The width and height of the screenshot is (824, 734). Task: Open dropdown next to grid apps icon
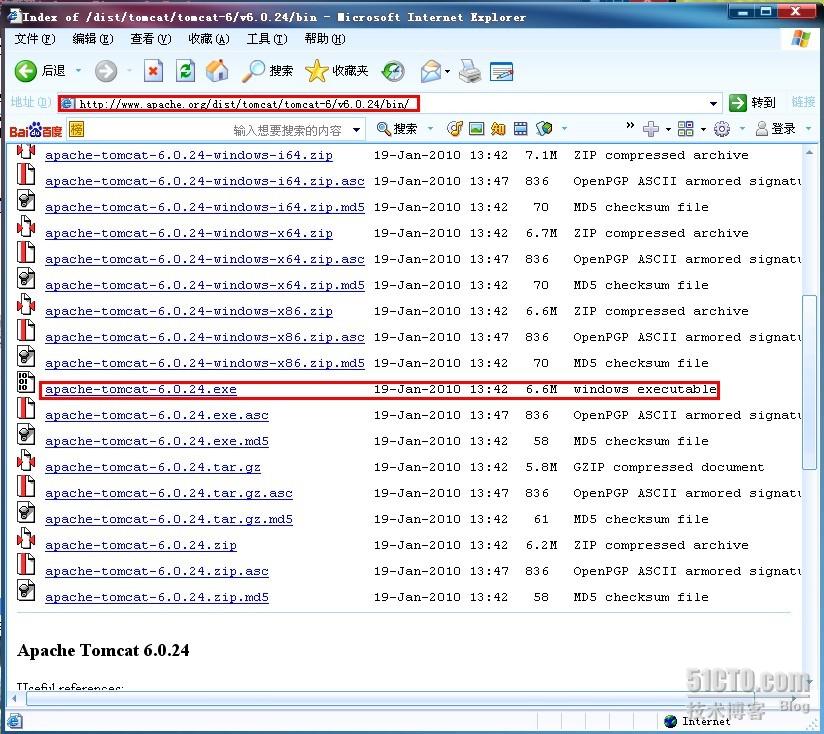tap(703, 129)
